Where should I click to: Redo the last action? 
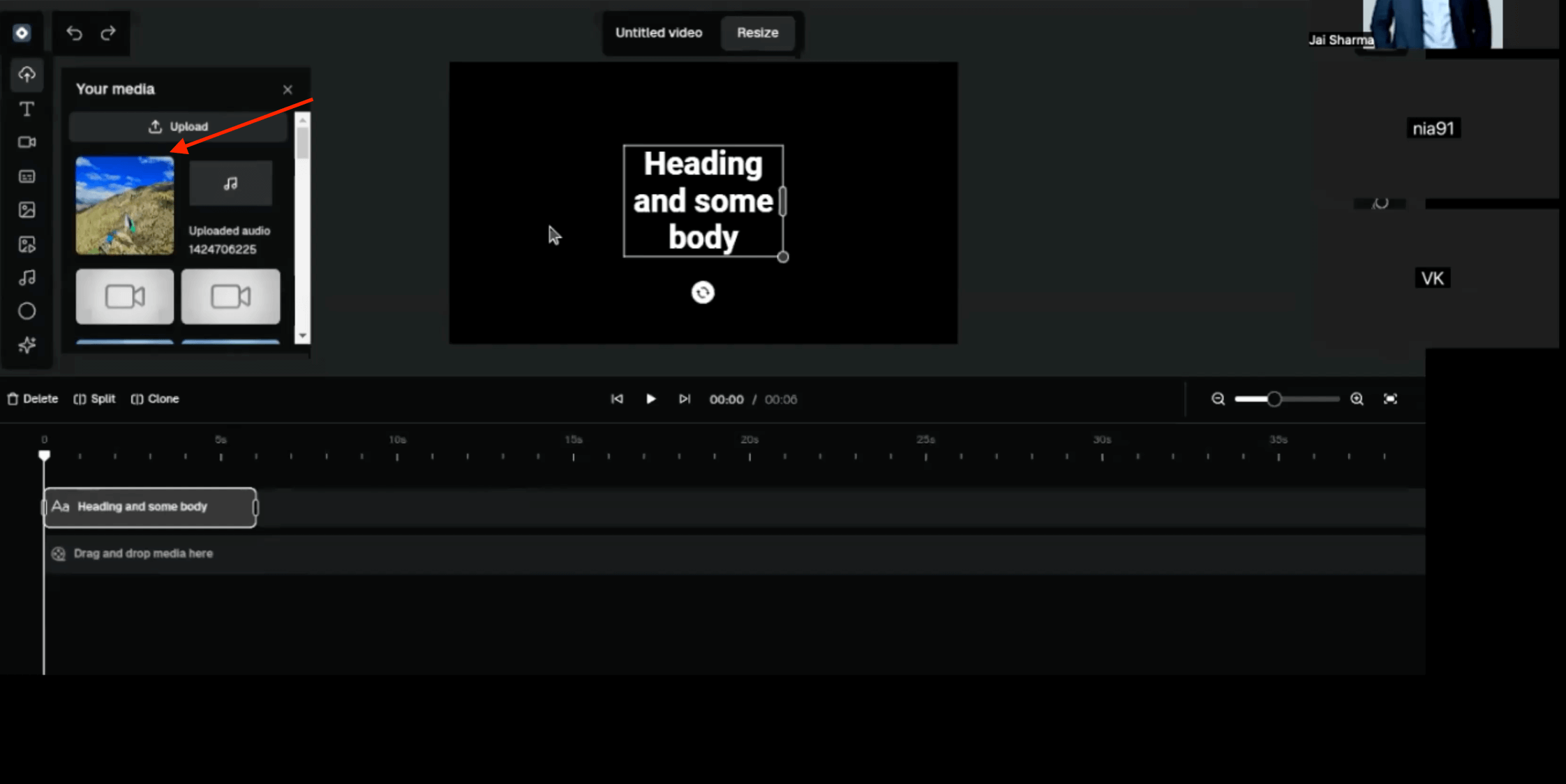(108, 33)
